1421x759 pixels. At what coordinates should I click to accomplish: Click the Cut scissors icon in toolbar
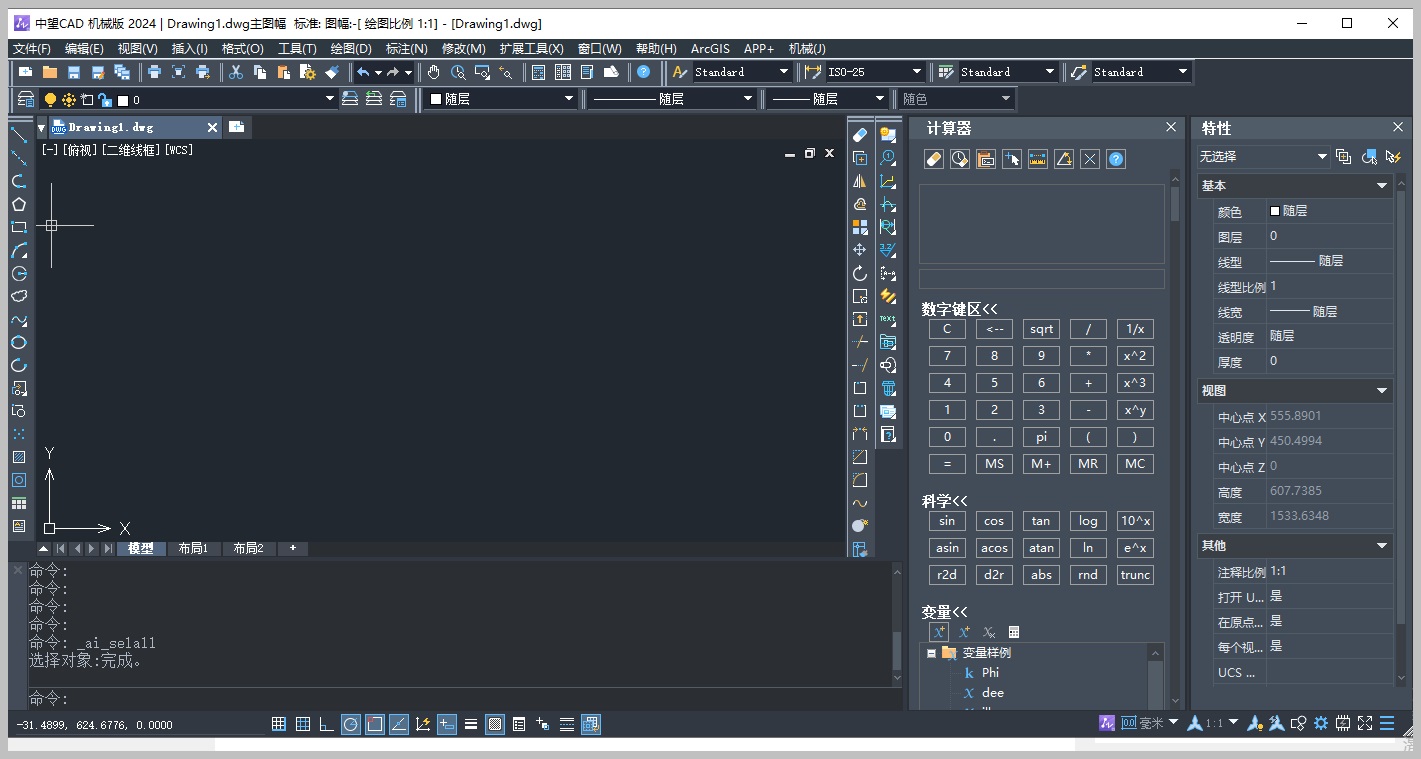(x=236, y=72)
